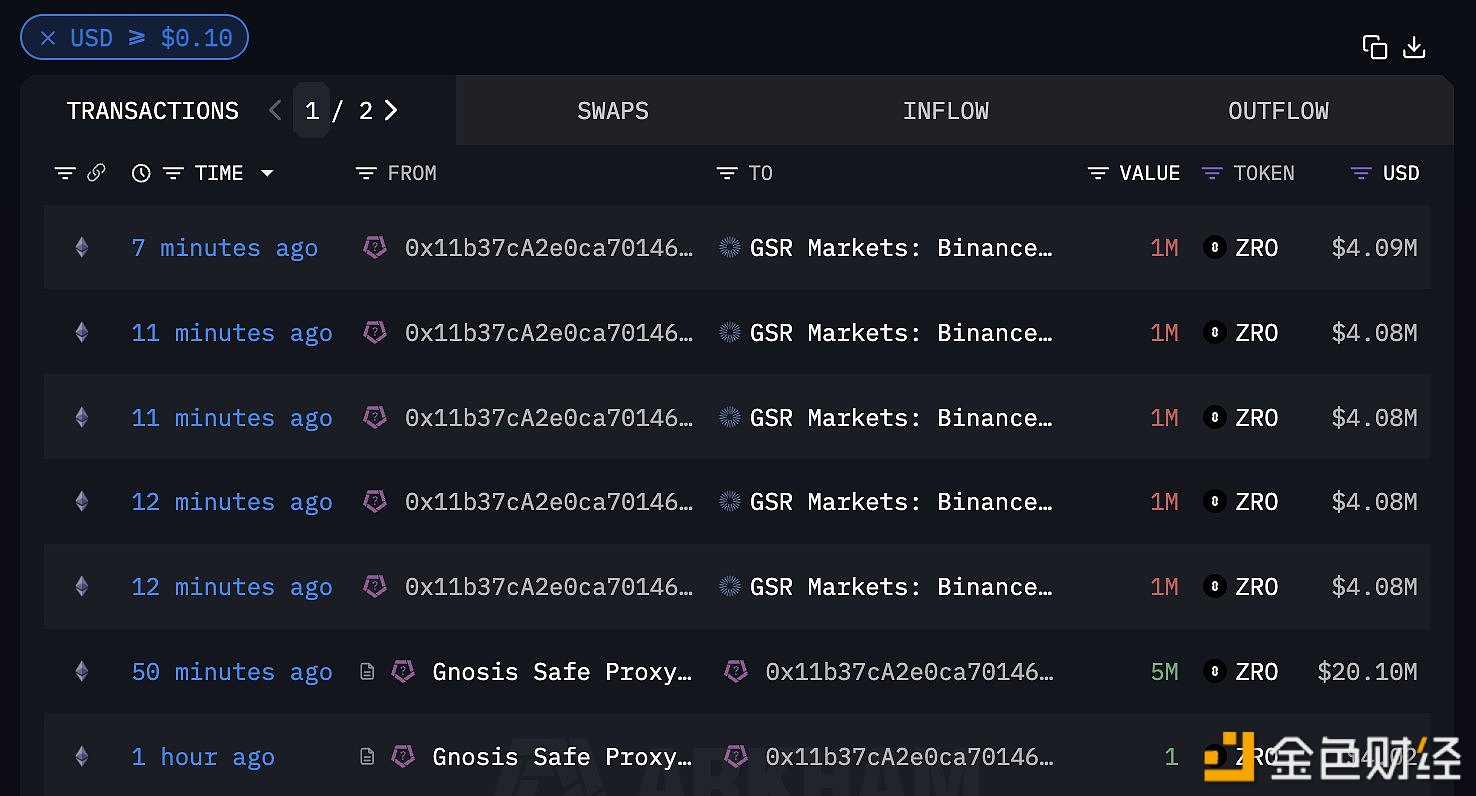
Task: Open the TOKEN column filter
Action: click(x=1212, y=173)
